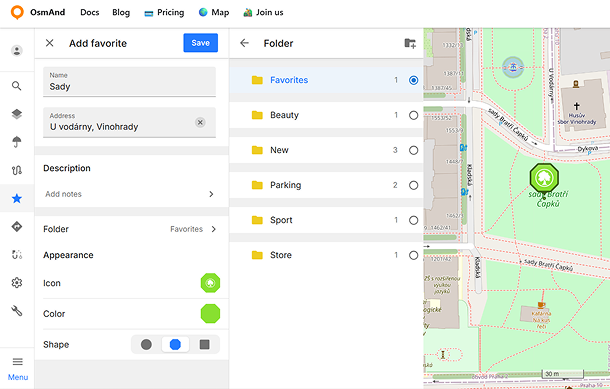Click the church cross icon on map

click(577, 106)
